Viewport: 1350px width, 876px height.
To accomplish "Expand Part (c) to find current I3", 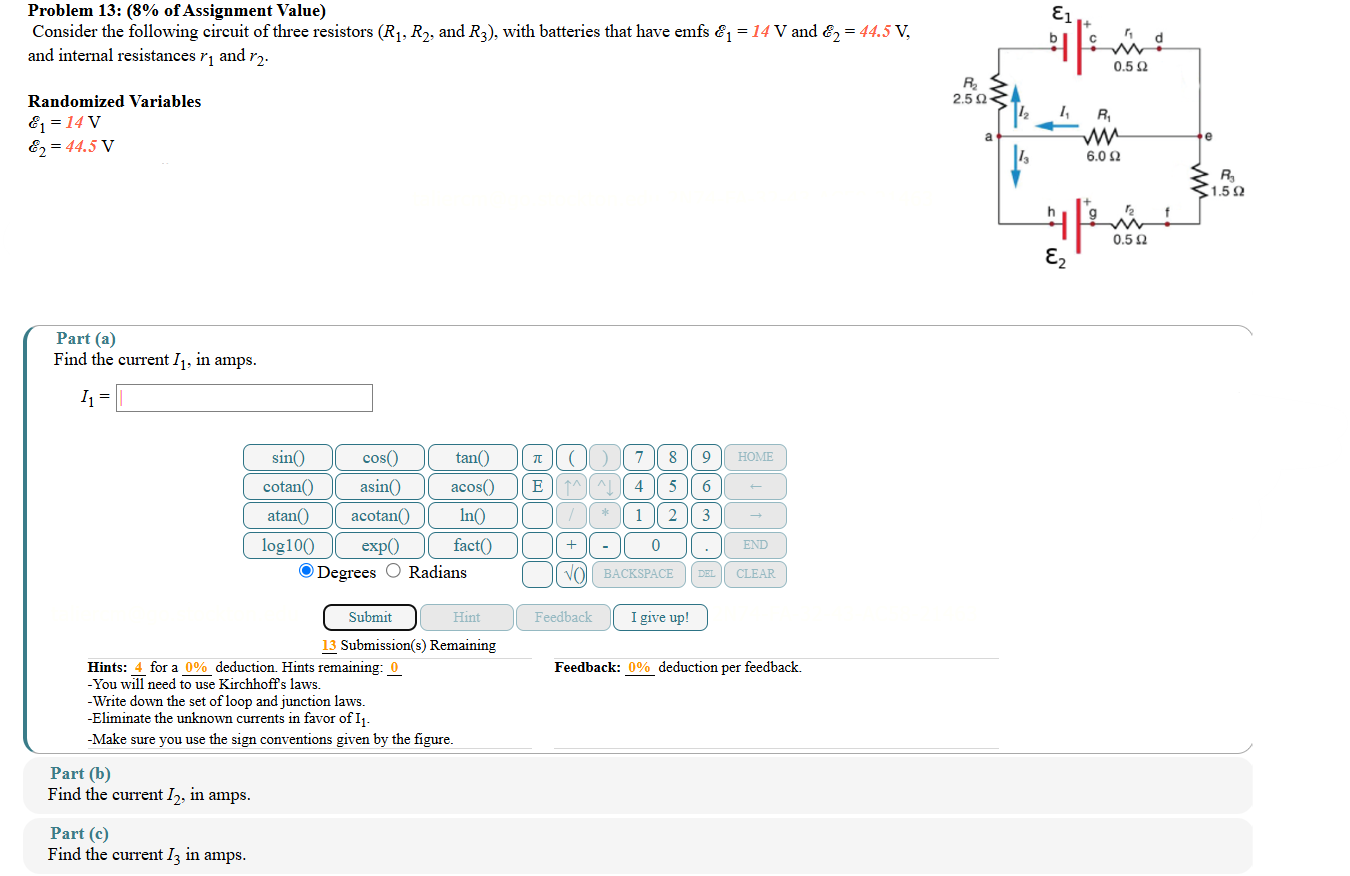I will point(79,833).
